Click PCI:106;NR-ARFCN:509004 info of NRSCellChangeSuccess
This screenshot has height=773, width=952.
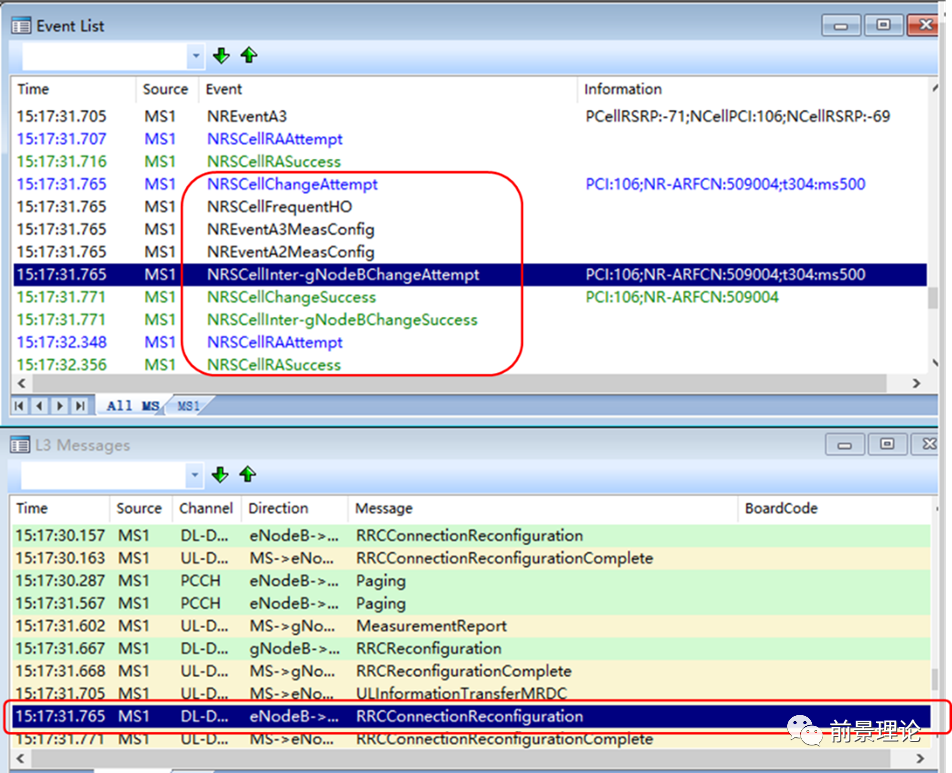[682, 297]
